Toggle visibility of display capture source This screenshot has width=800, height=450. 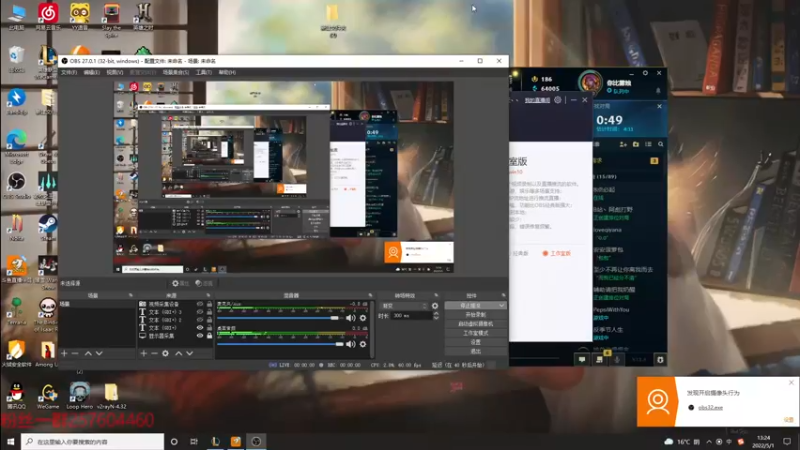point(200,336)
